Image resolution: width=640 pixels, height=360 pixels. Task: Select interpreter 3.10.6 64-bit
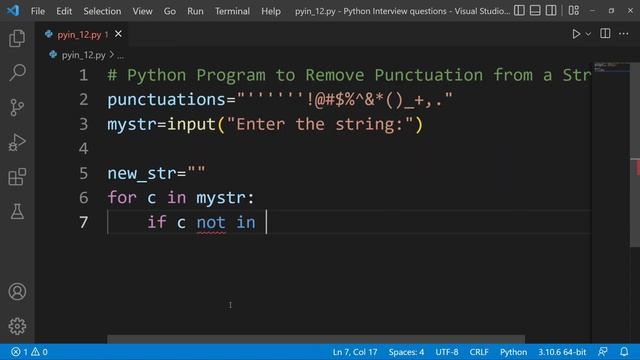tap(562, 352)
